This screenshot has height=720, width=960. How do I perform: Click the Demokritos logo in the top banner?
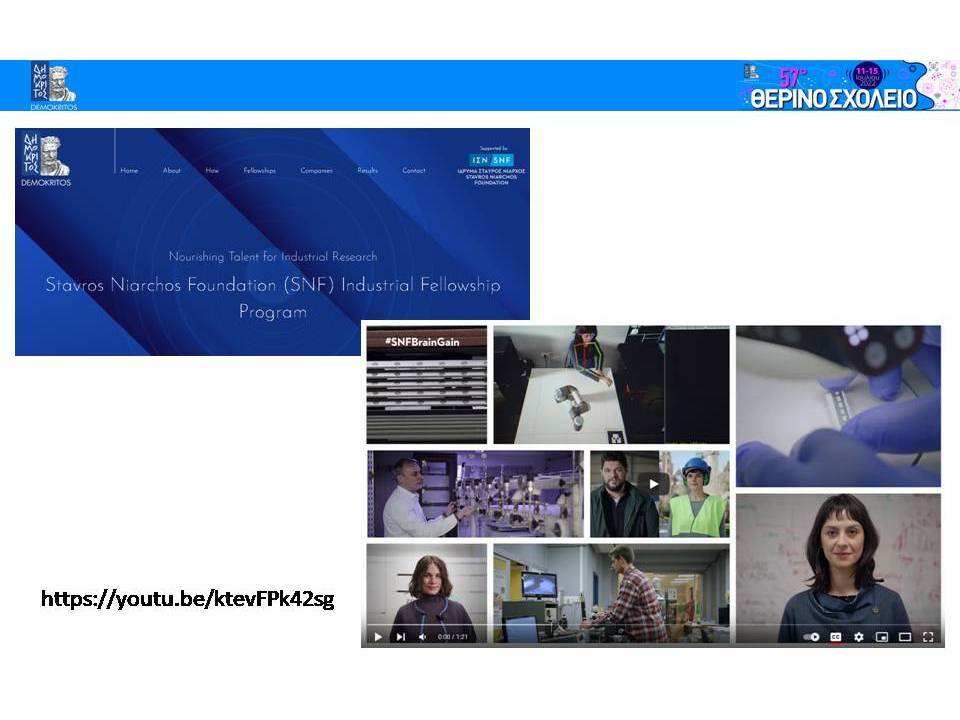[x=54, y=86]
